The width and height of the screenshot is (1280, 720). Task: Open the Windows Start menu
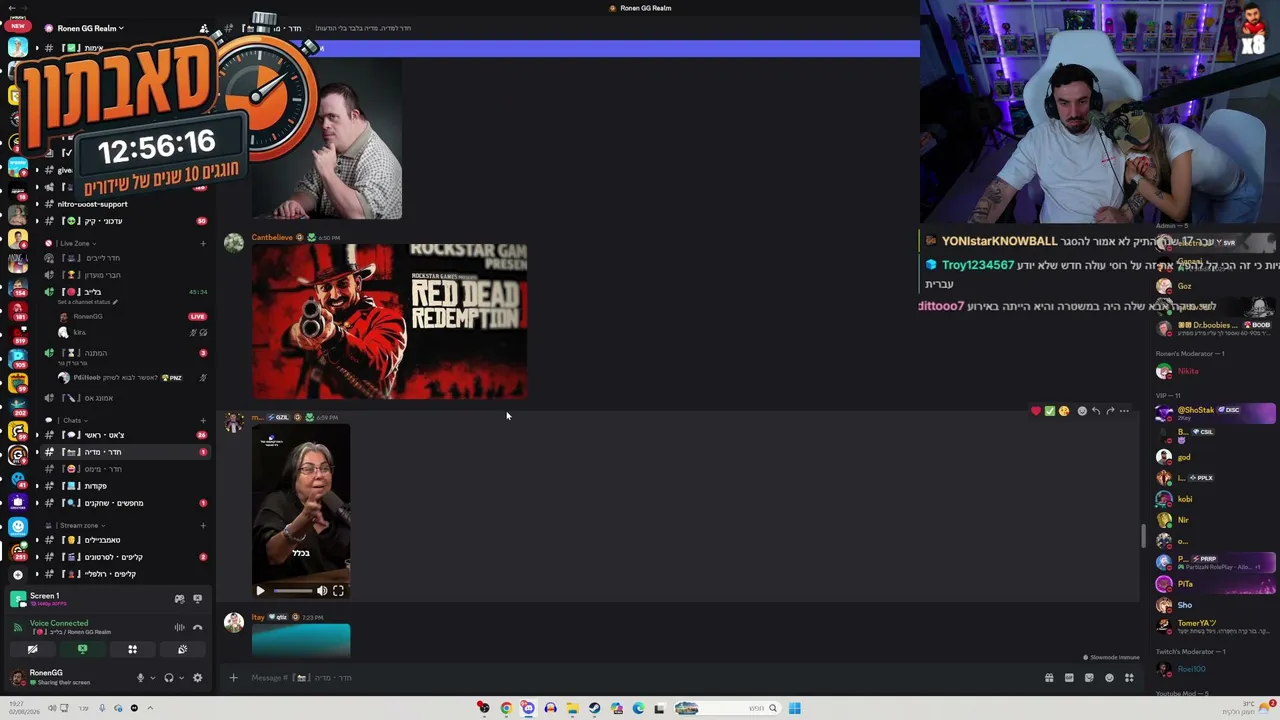[x=794, y=708]
